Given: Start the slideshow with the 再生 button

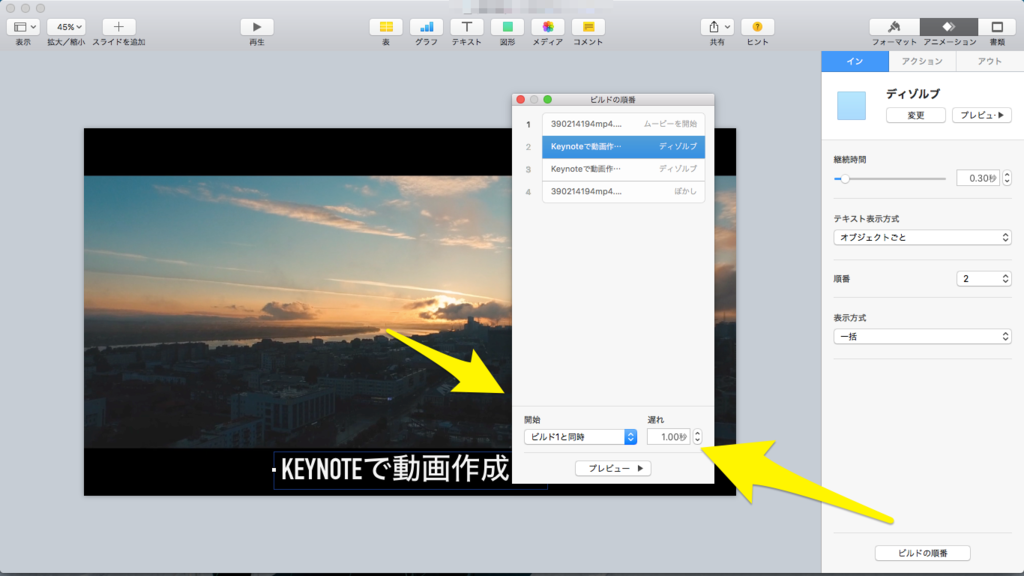Looking at the screenshot, I should pyautogui.click(x=257, y=27).
